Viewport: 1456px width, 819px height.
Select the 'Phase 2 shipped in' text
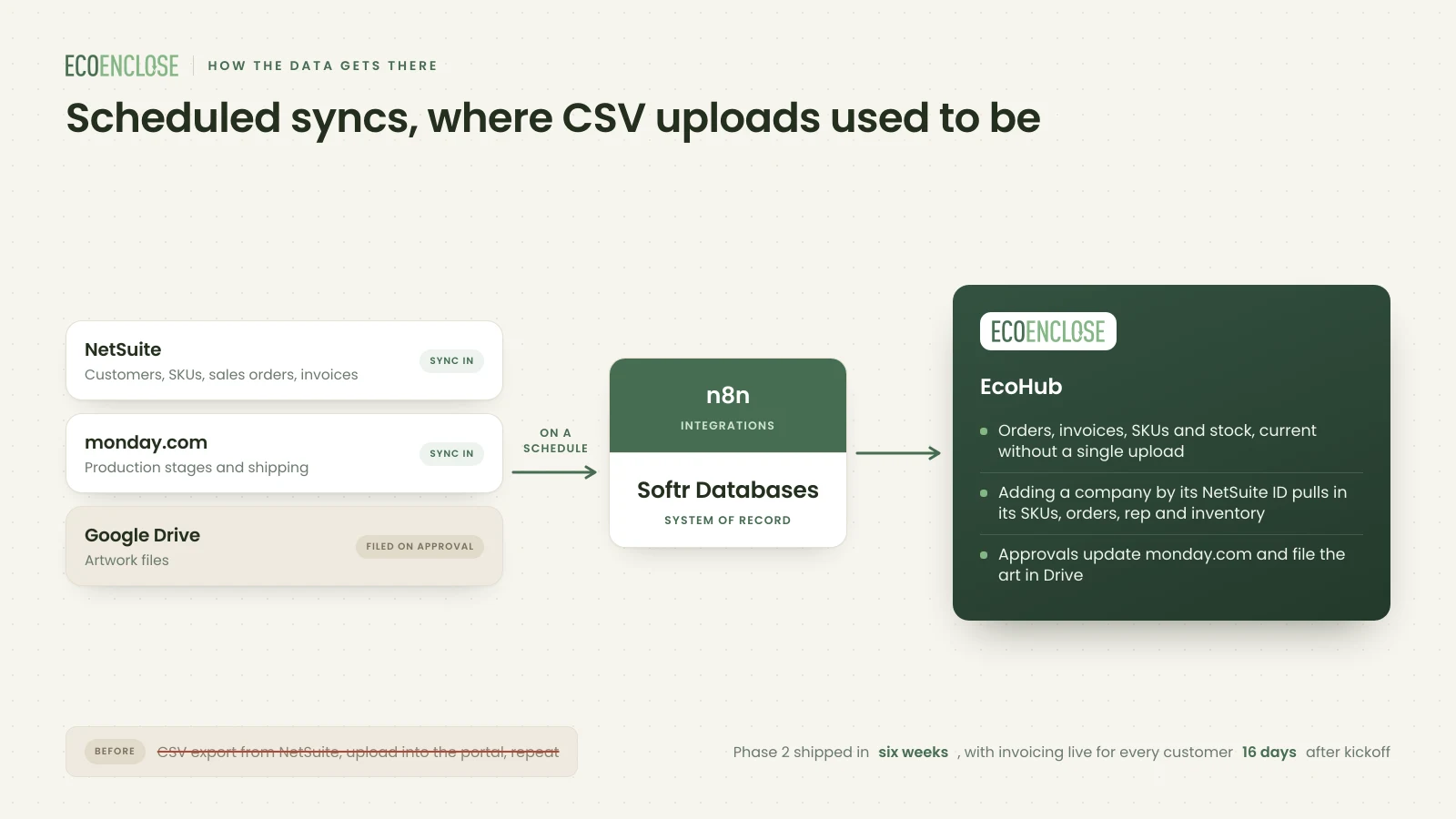click(801, 753)
